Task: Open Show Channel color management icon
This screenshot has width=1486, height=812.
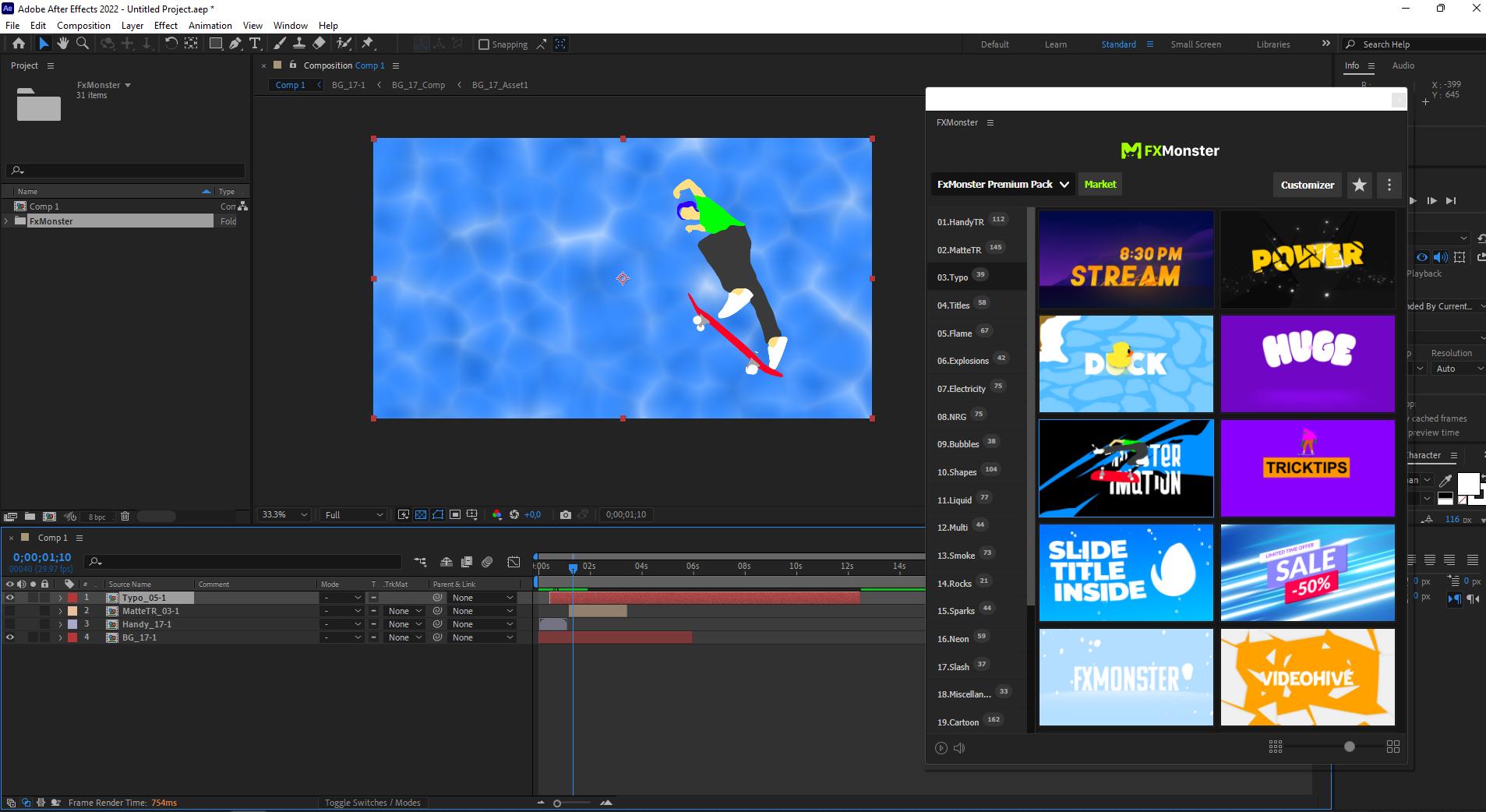Action: coord(497,514)
